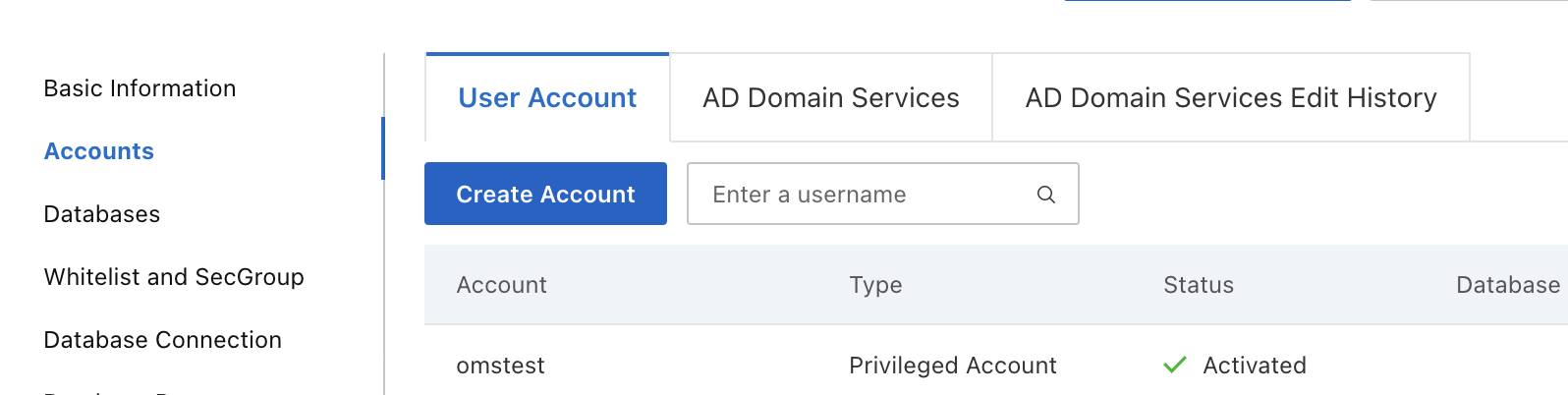Click the green Activated checkmark icon
The height and width of the screenshot is (395, 1568).
click(x=1174, y=366)
